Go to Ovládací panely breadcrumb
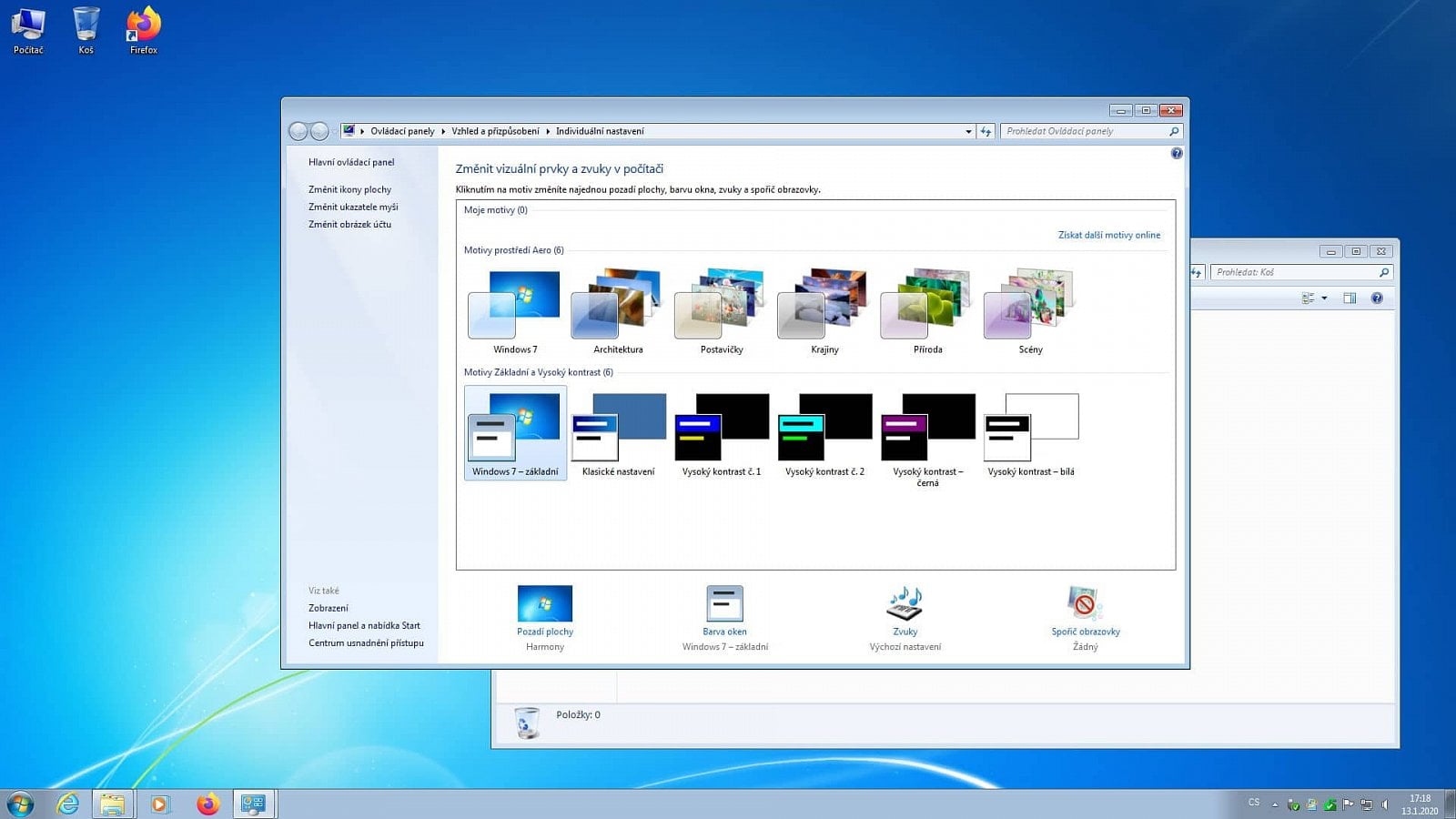The width and height of the screenshot is (1456, 819). coord(402,131)
